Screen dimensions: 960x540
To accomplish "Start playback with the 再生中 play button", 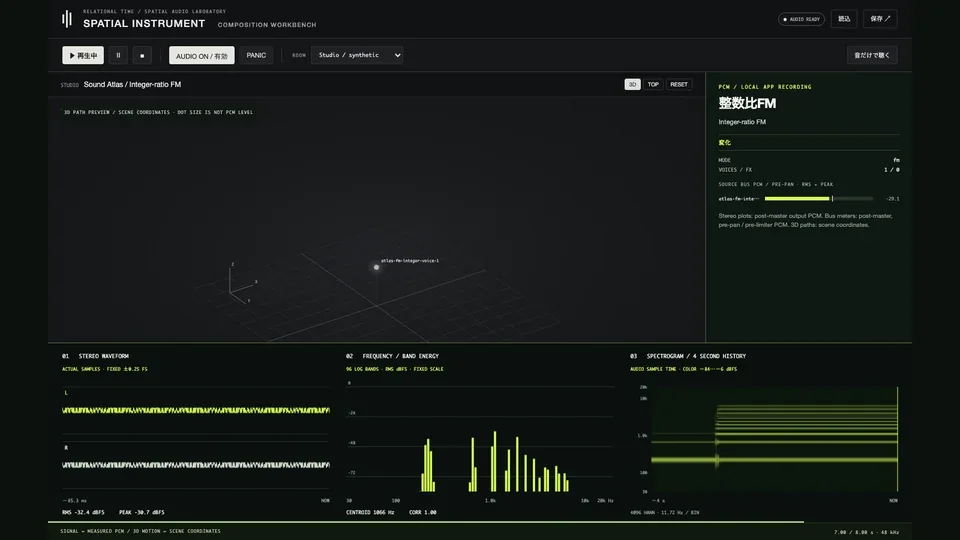I will (x=83, y=55).
